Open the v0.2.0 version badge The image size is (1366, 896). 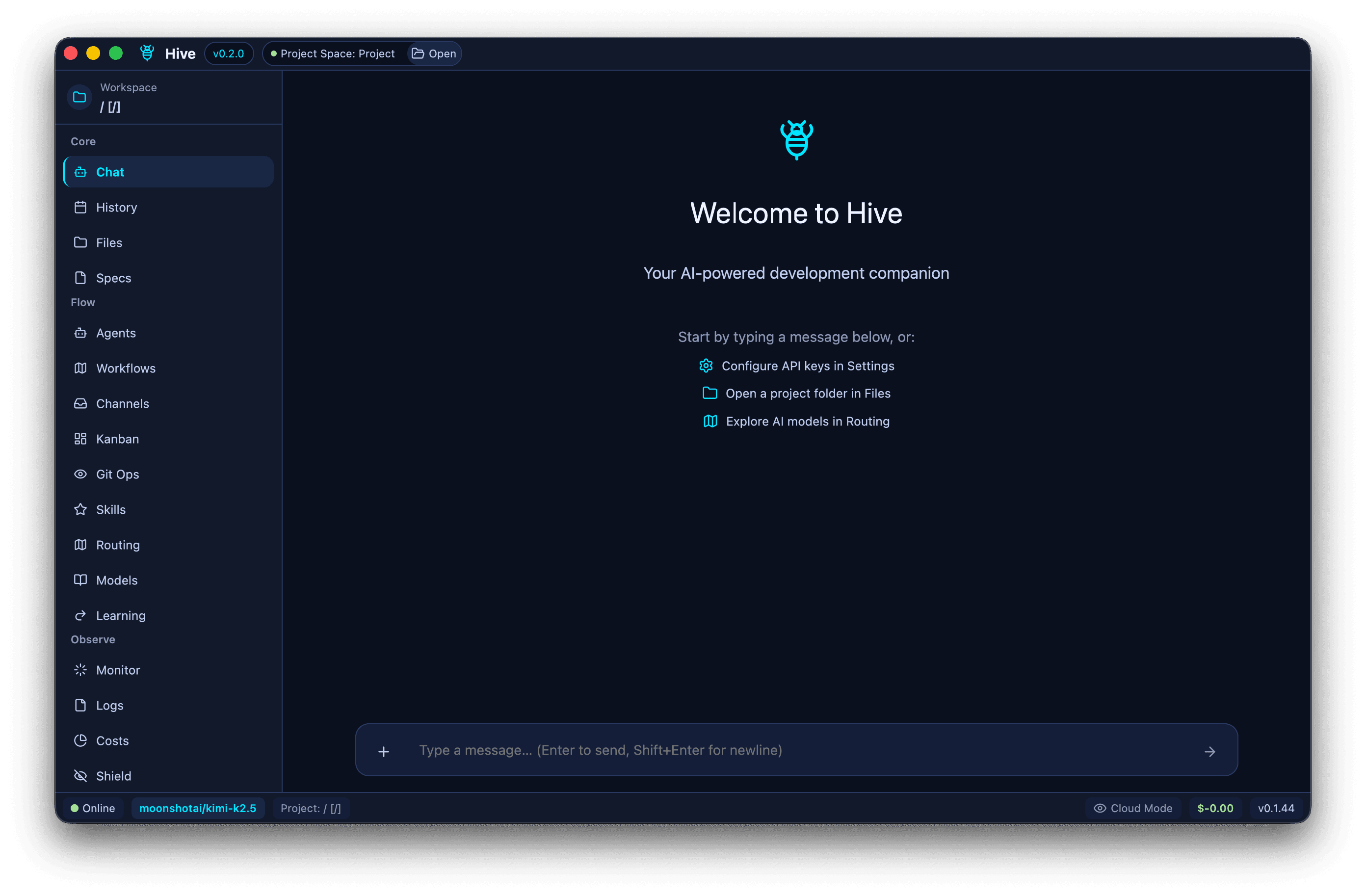(229, 53)
